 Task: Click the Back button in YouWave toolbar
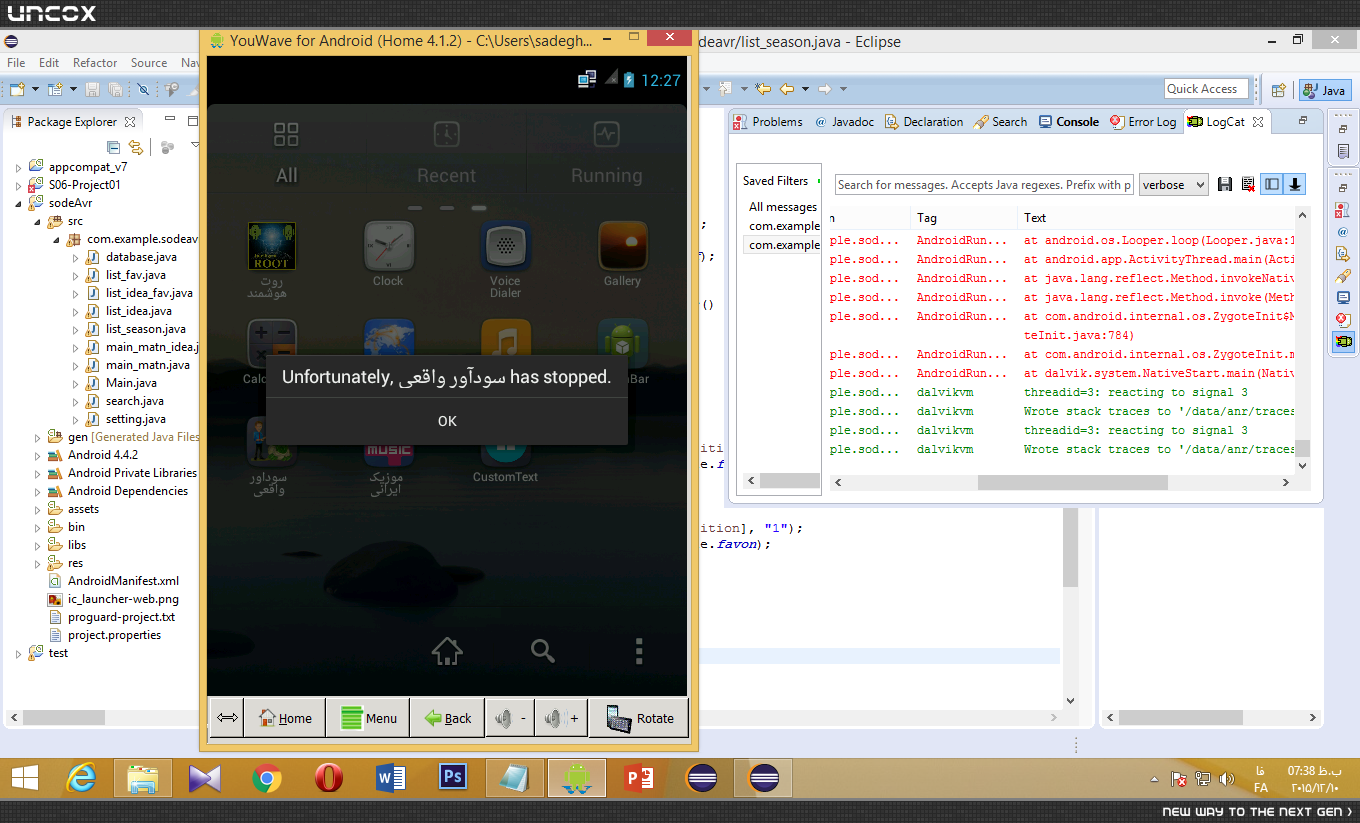pyautogui.click(x=448, y=718)
